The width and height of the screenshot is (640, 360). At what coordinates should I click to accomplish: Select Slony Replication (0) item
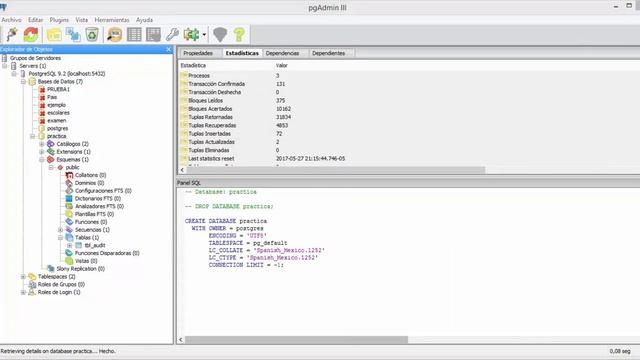(x=80, y=269)
